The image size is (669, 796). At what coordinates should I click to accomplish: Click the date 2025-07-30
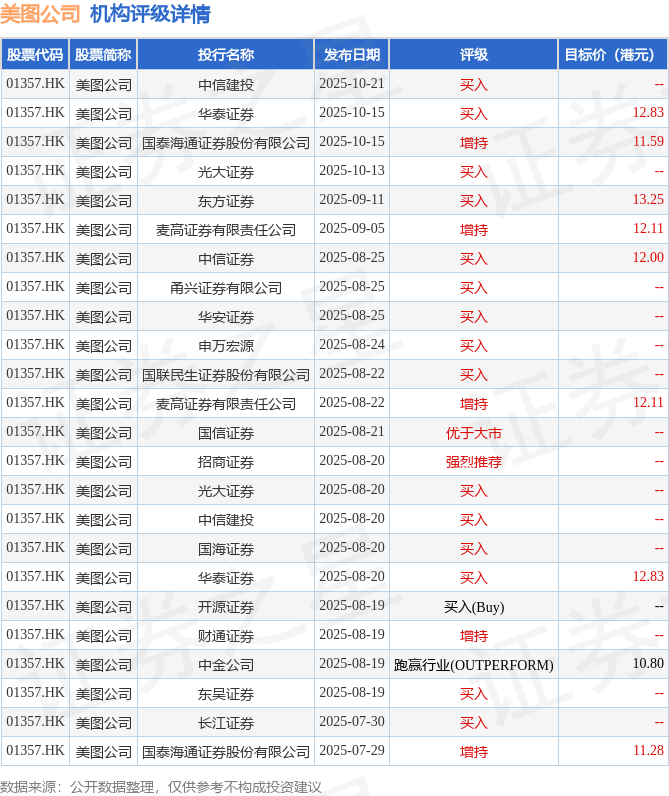[352, 720]
